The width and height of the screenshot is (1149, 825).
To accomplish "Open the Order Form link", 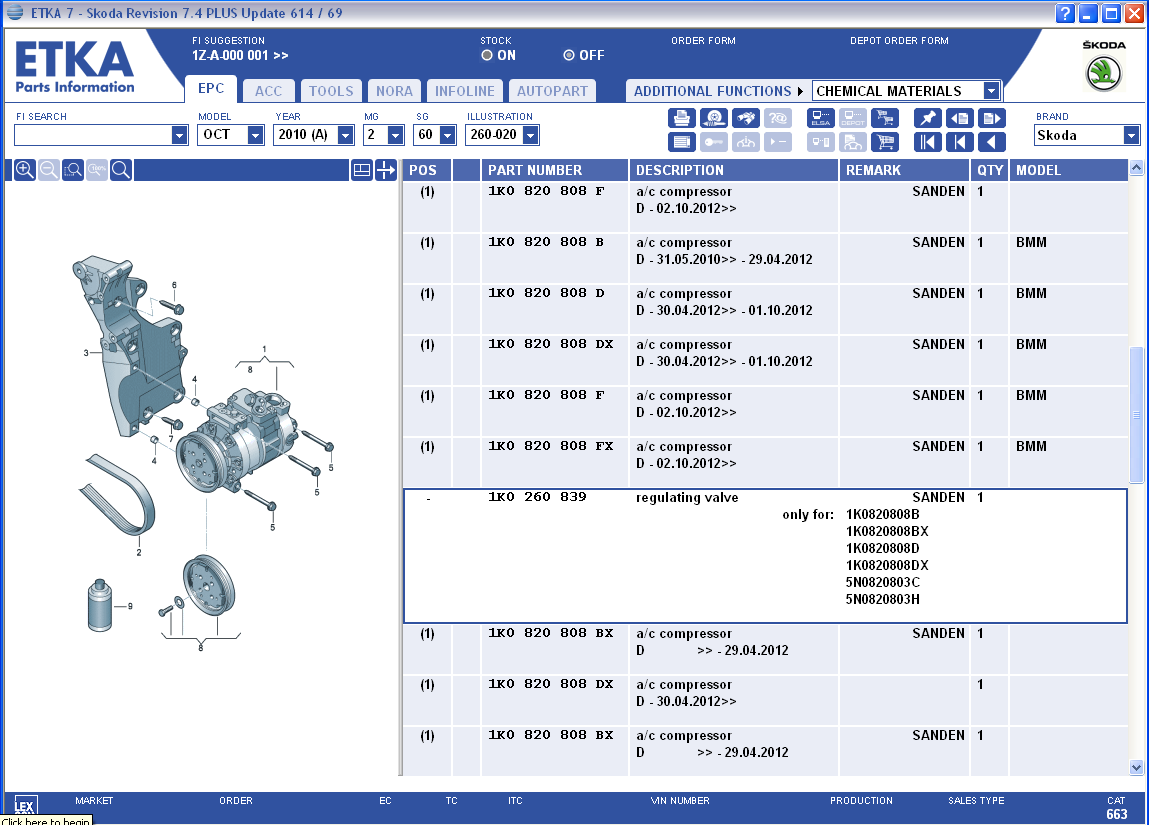I will coord(703,41).
